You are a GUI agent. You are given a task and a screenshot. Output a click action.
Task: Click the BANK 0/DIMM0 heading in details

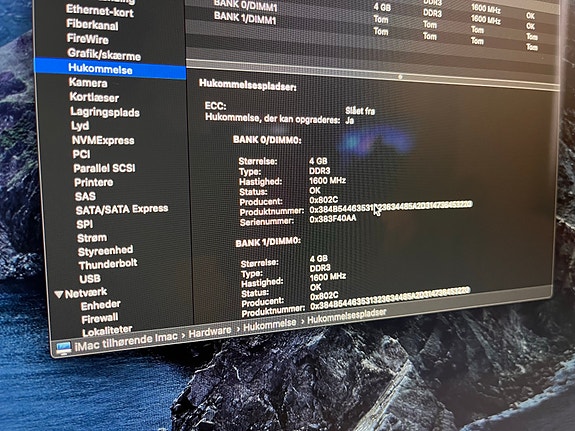coord(267,140)
